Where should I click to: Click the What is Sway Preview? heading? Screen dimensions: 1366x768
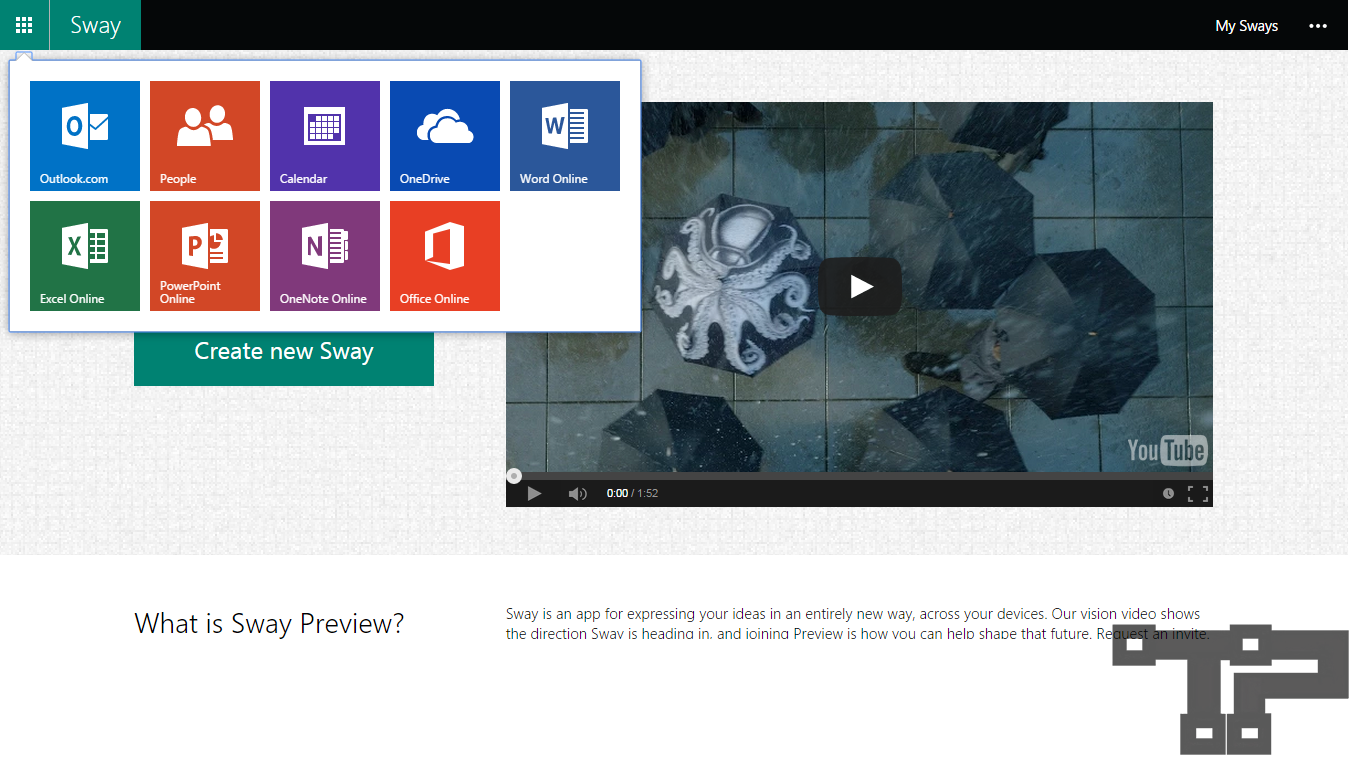coord(269,624)
